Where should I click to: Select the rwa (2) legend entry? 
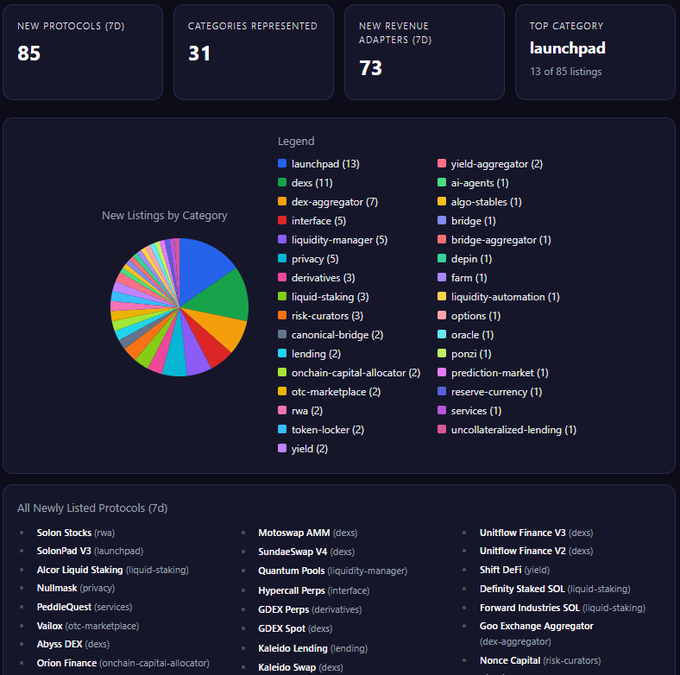[300, 411]
